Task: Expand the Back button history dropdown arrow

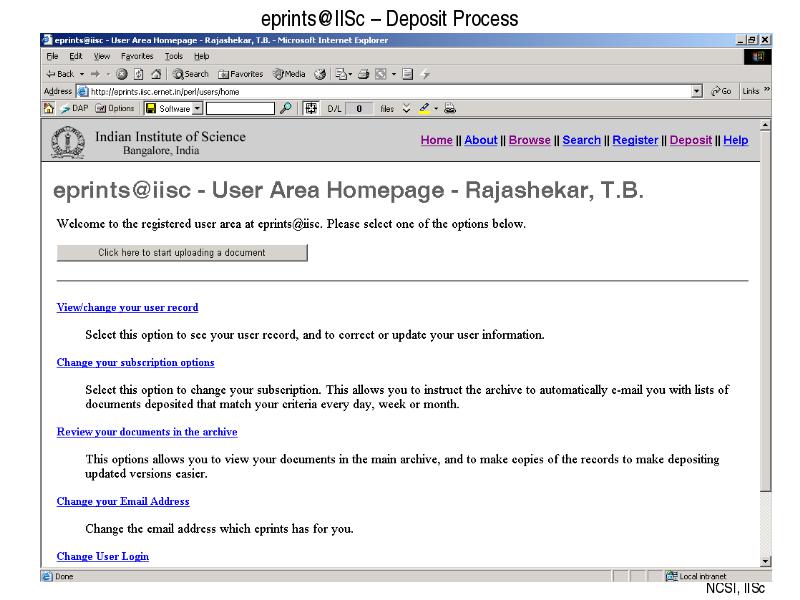Action: [x=82, y=74]
